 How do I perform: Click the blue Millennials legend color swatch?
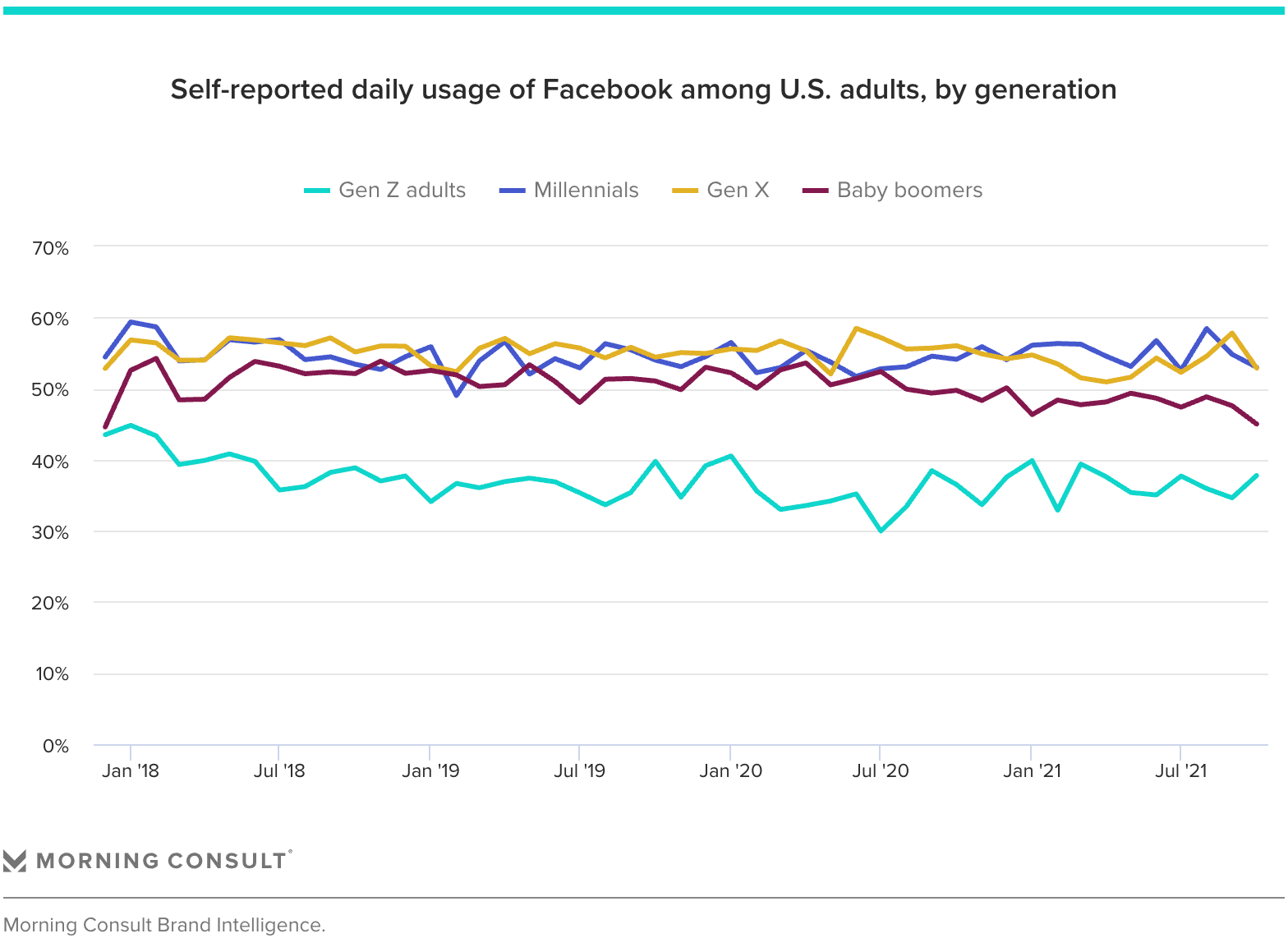pyautogui.click(x=512, y=191)
